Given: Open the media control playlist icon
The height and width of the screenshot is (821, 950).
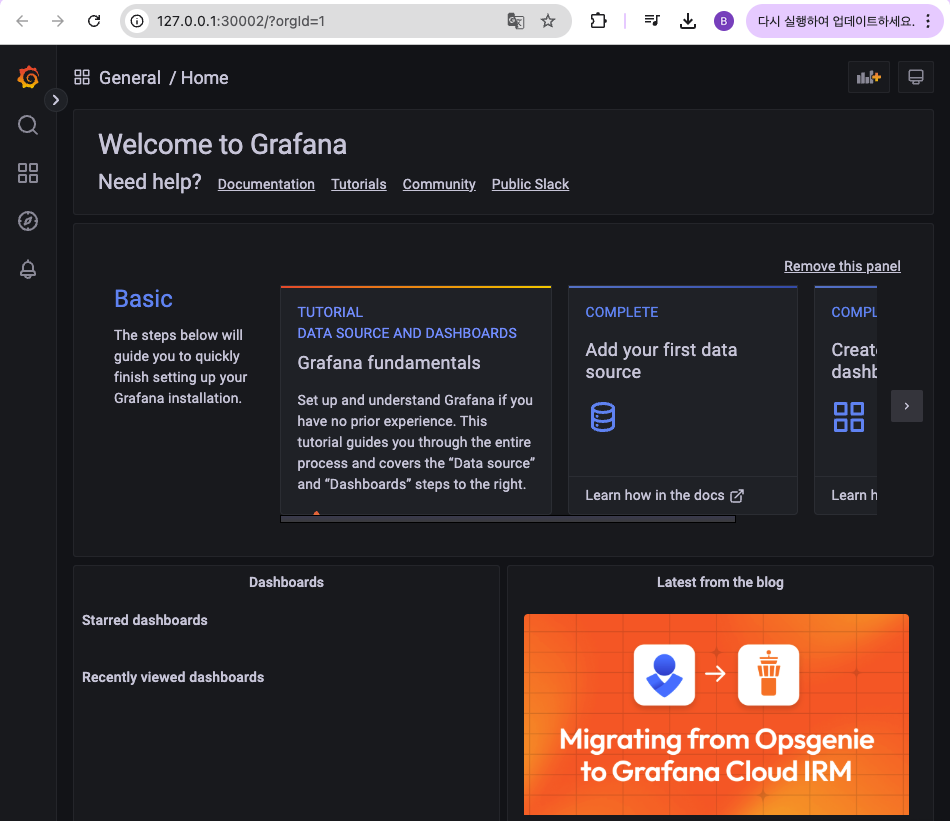Looking at the screenshot, I should coord(652,21).
